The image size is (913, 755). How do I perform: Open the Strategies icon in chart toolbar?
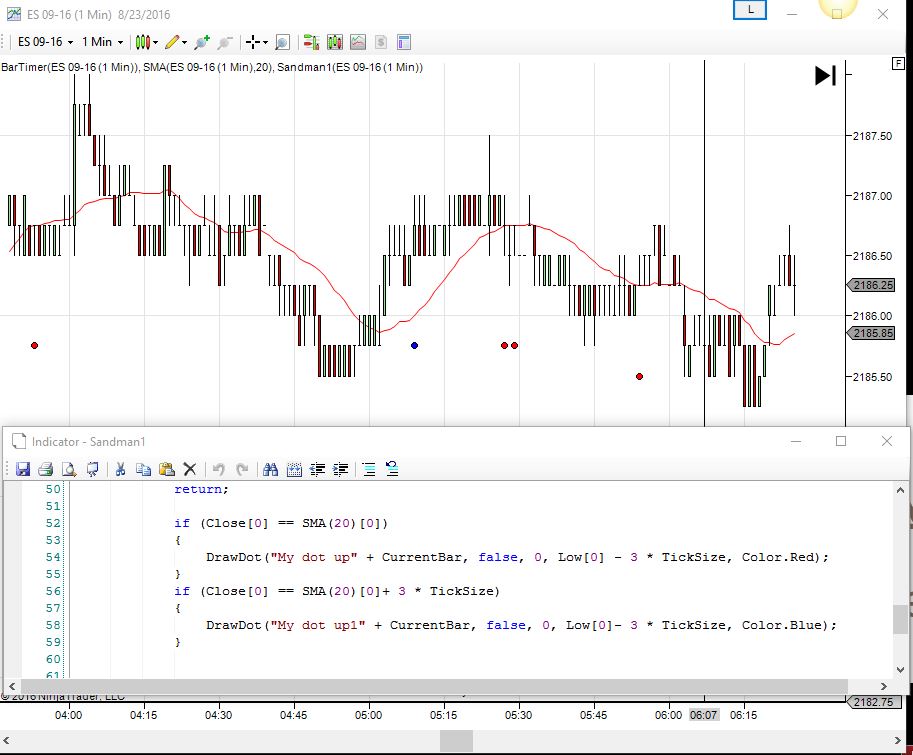[381, 42]
